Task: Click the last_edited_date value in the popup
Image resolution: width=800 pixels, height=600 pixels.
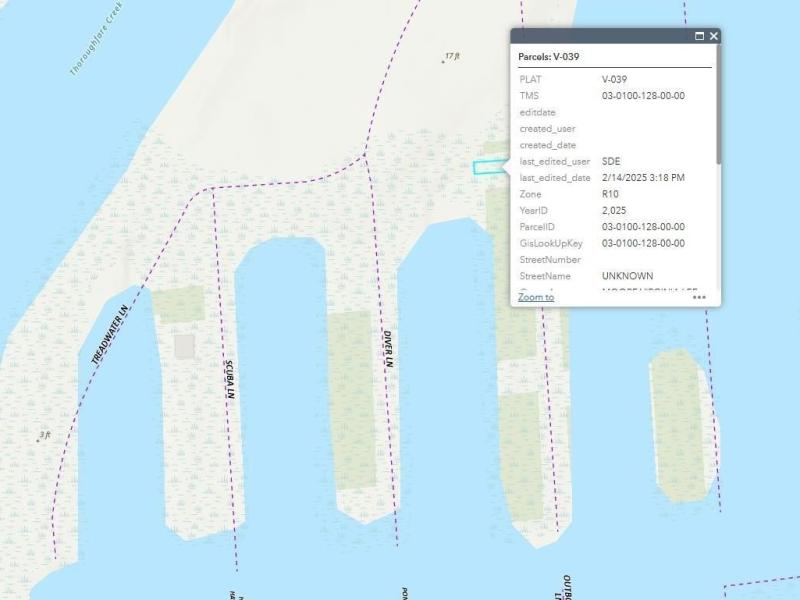Action: coord(643,177)
